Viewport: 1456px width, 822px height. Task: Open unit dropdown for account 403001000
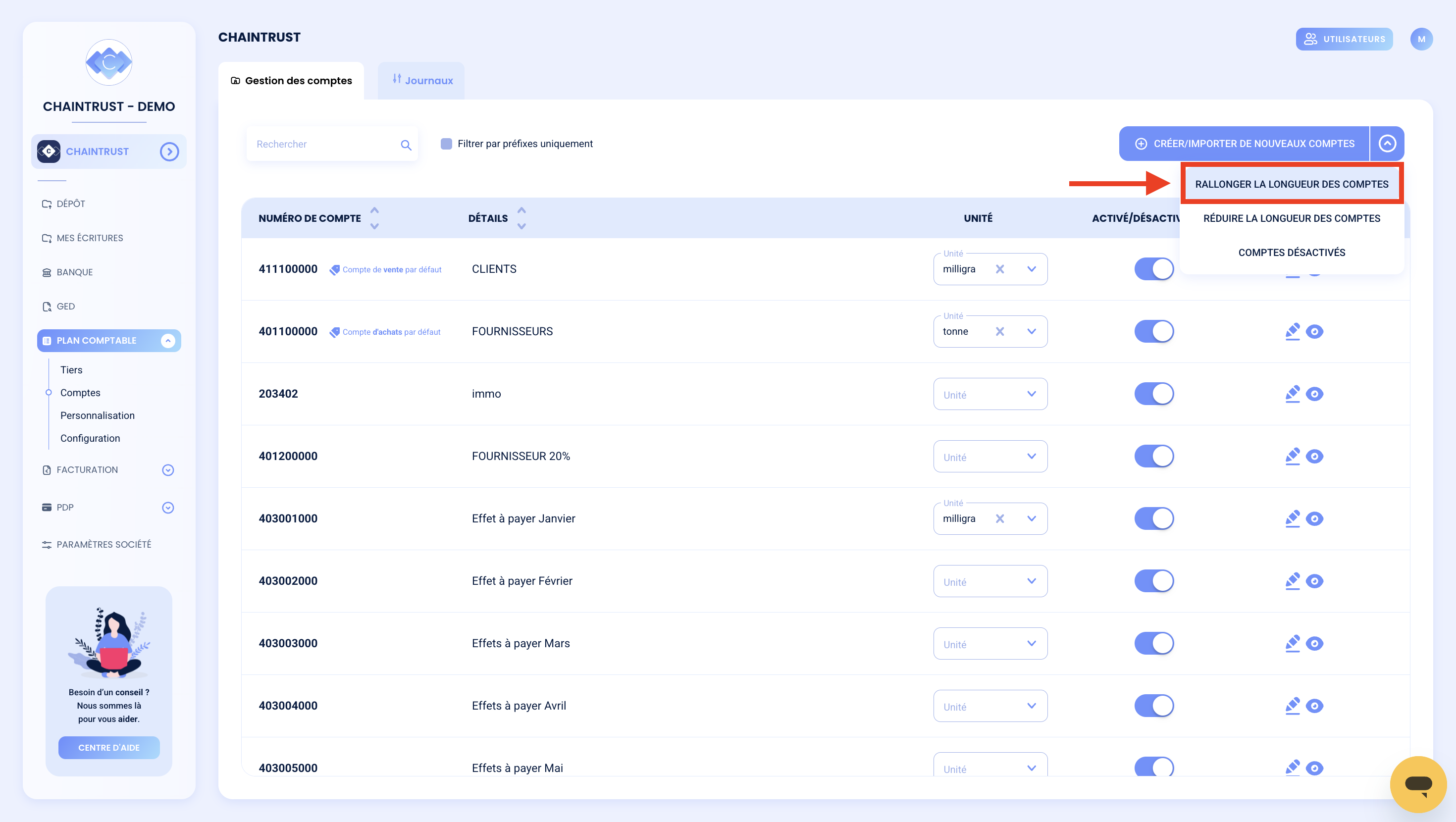click(1032, 518)
